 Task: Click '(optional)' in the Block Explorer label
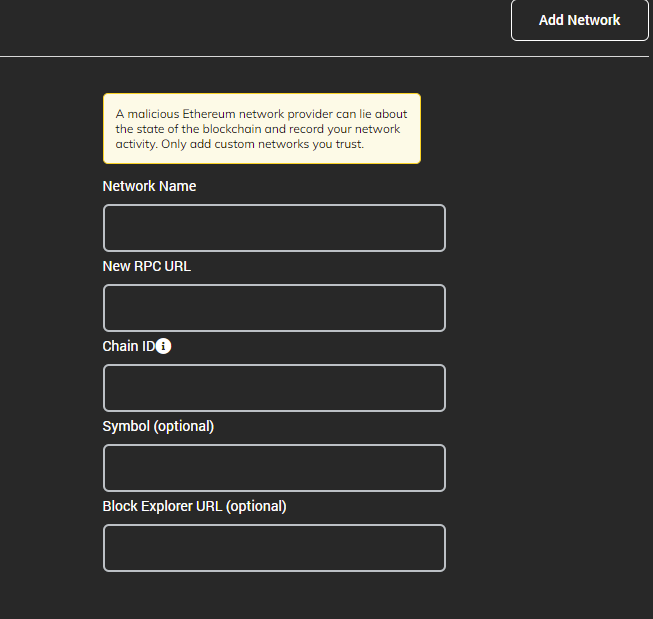pos(256,506)
